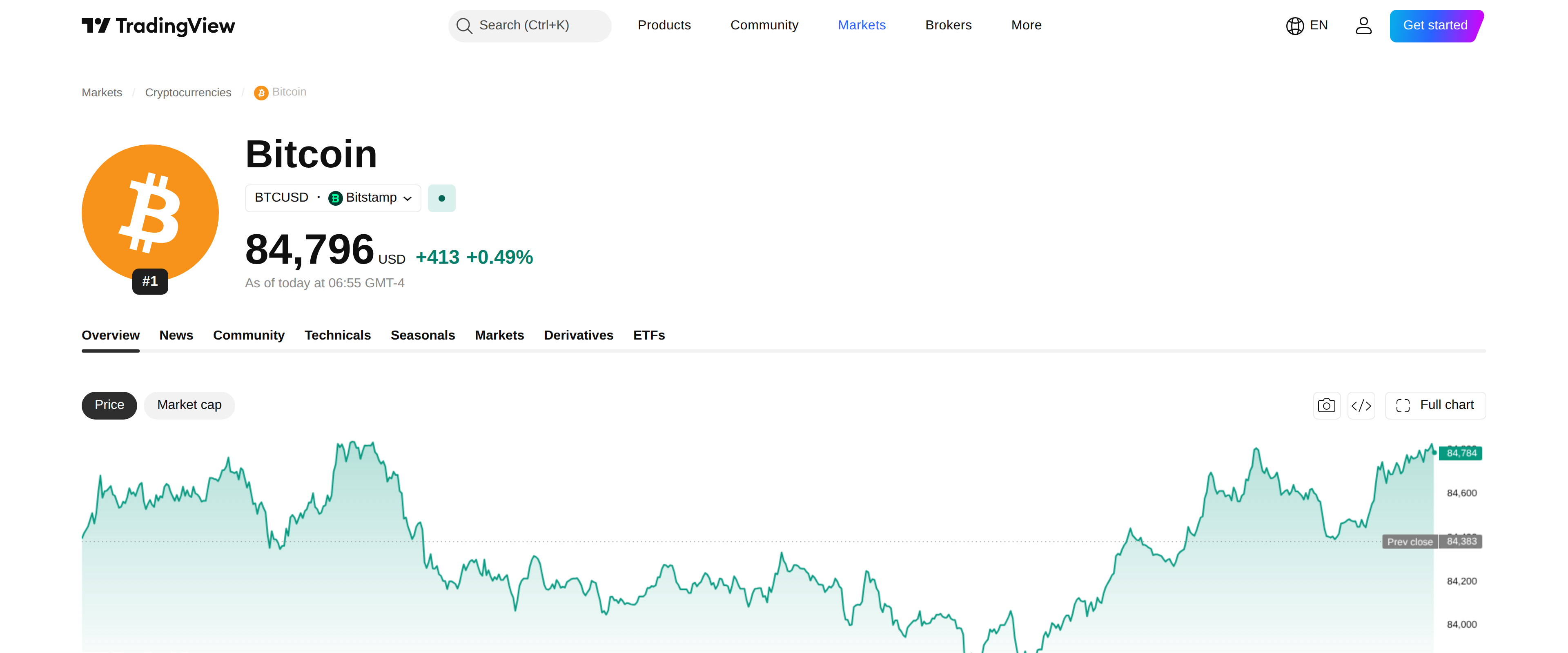Go to Cryptocurrencies breadcrumb link
Image resolution: width=1568 pixels, height=653 pixels.
coord(188,93)
